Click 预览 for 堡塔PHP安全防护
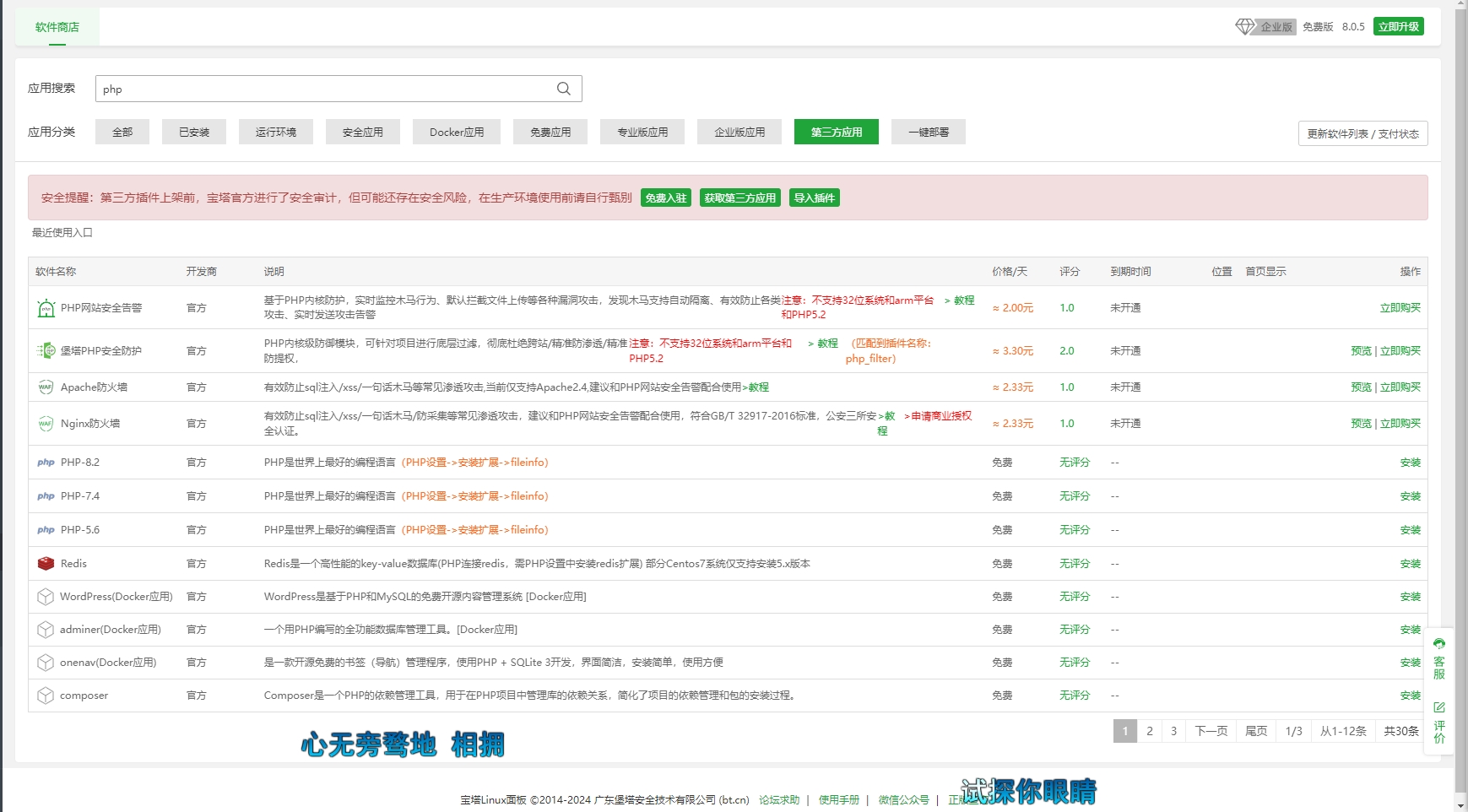The height and width of the screenshot is (812, 1468). [1361, 351]
